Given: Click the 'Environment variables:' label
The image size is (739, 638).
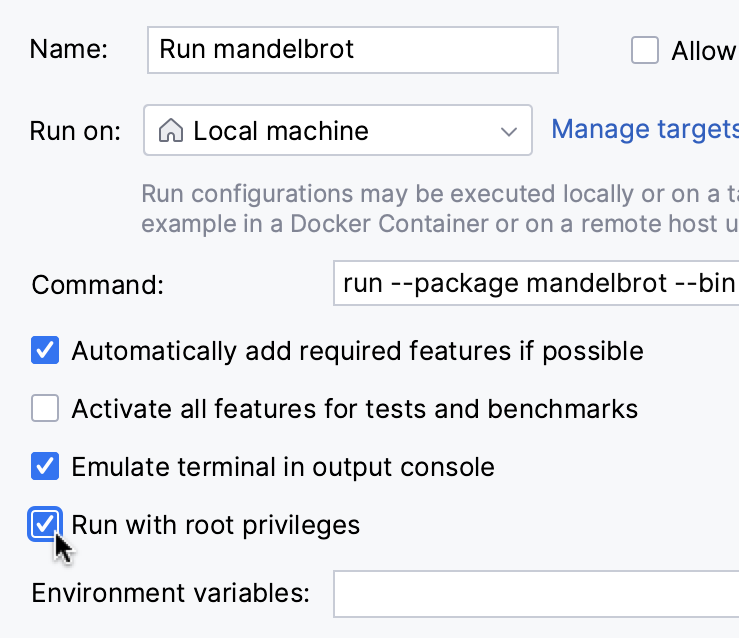Looking at the screenshot, I should tap(170, 593).
